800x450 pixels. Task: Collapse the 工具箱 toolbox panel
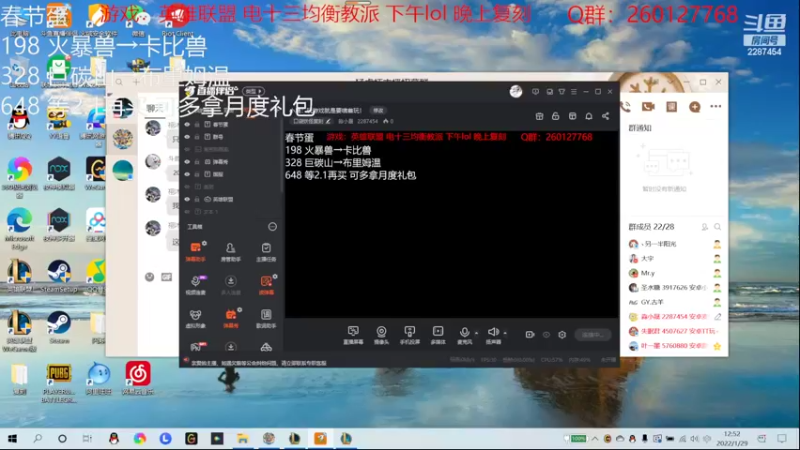tap(272, 227)
